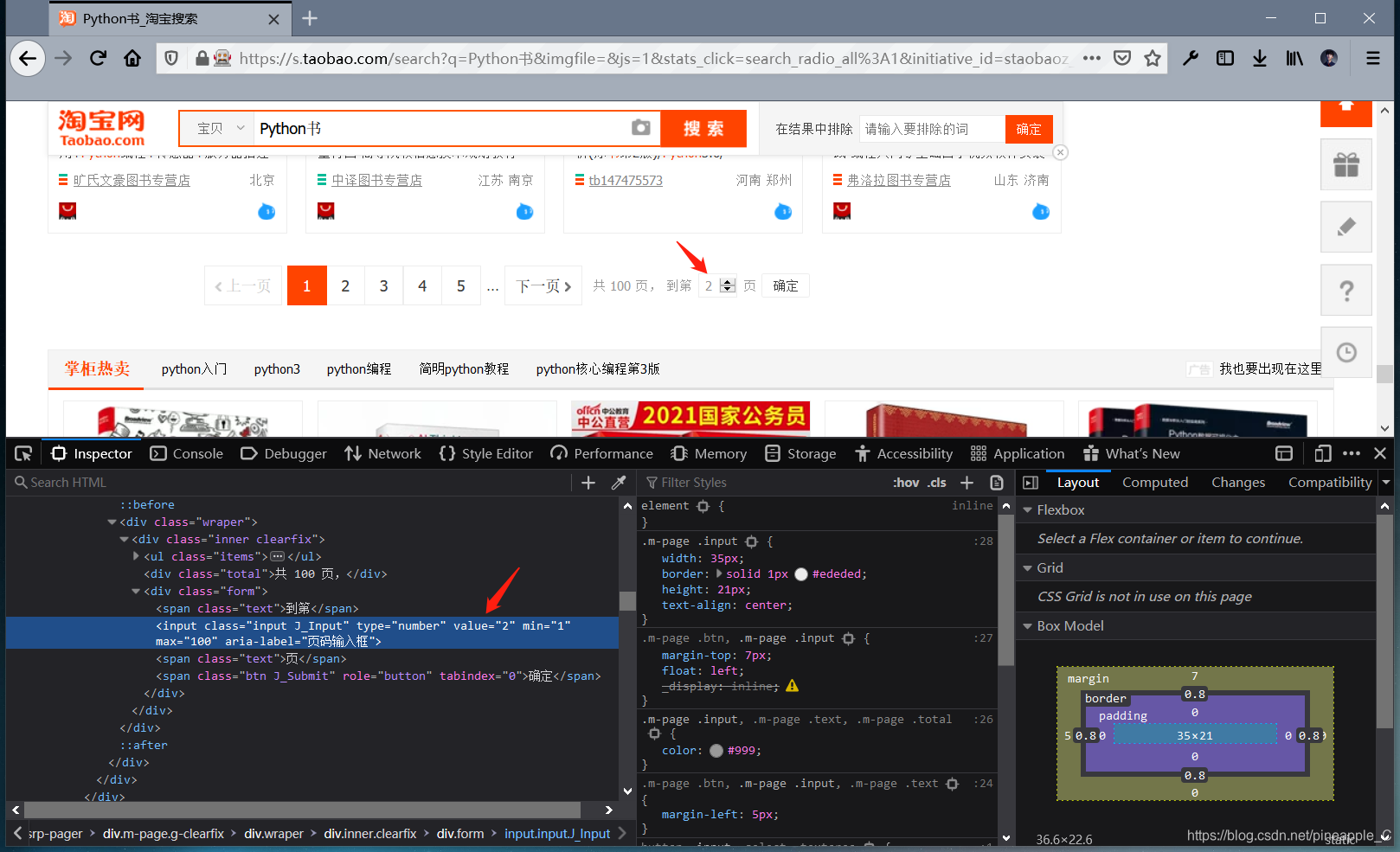Toggle responsive design mode icon

tap(1322, 453)
